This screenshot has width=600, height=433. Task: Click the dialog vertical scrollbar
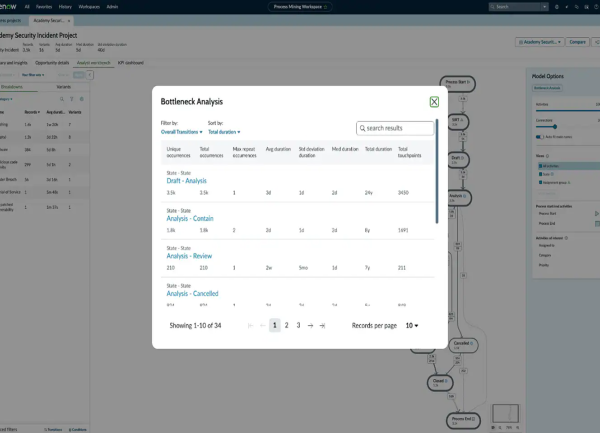437,171
